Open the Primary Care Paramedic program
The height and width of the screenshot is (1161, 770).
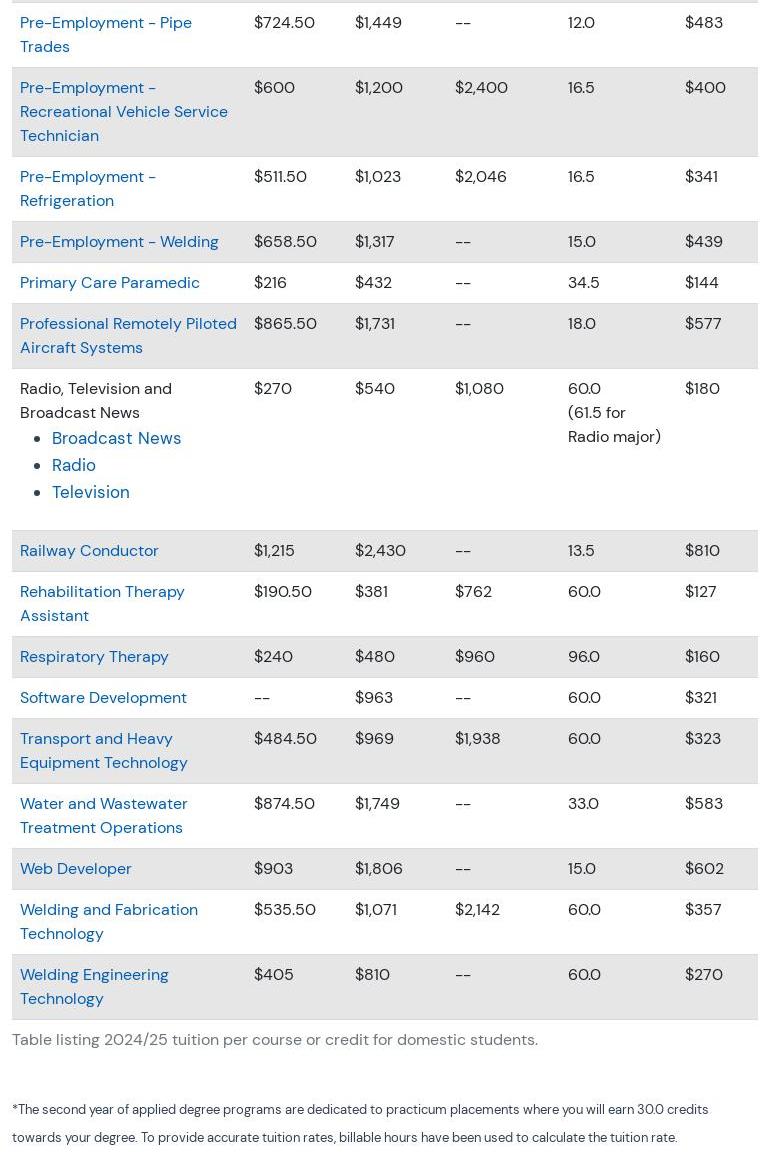pyautogui.click(x=110, y=282)
